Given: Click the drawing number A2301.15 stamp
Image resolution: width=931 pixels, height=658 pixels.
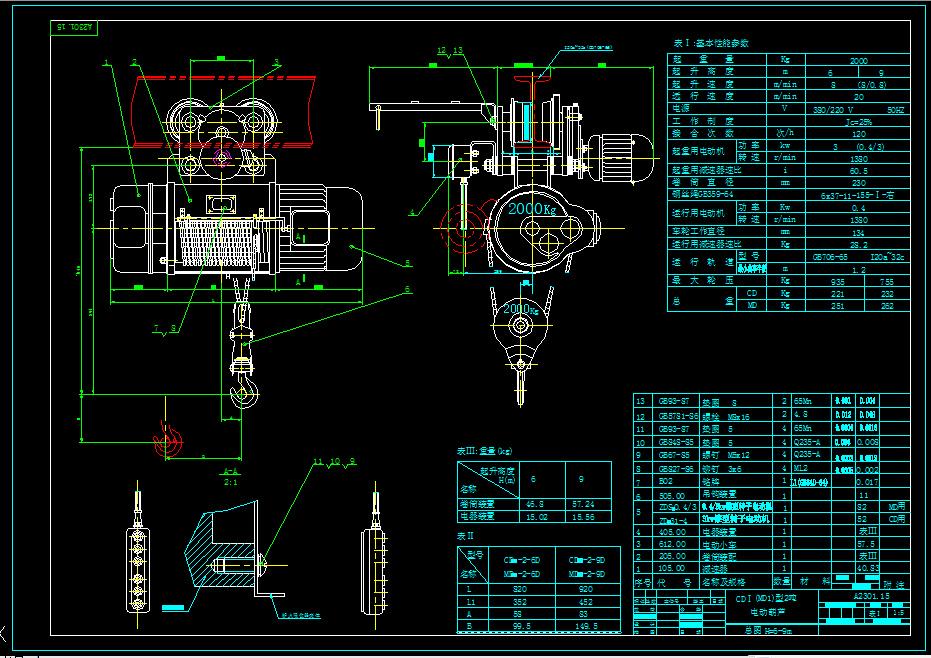Looking at the screenshot, I should tap(872, 596).
